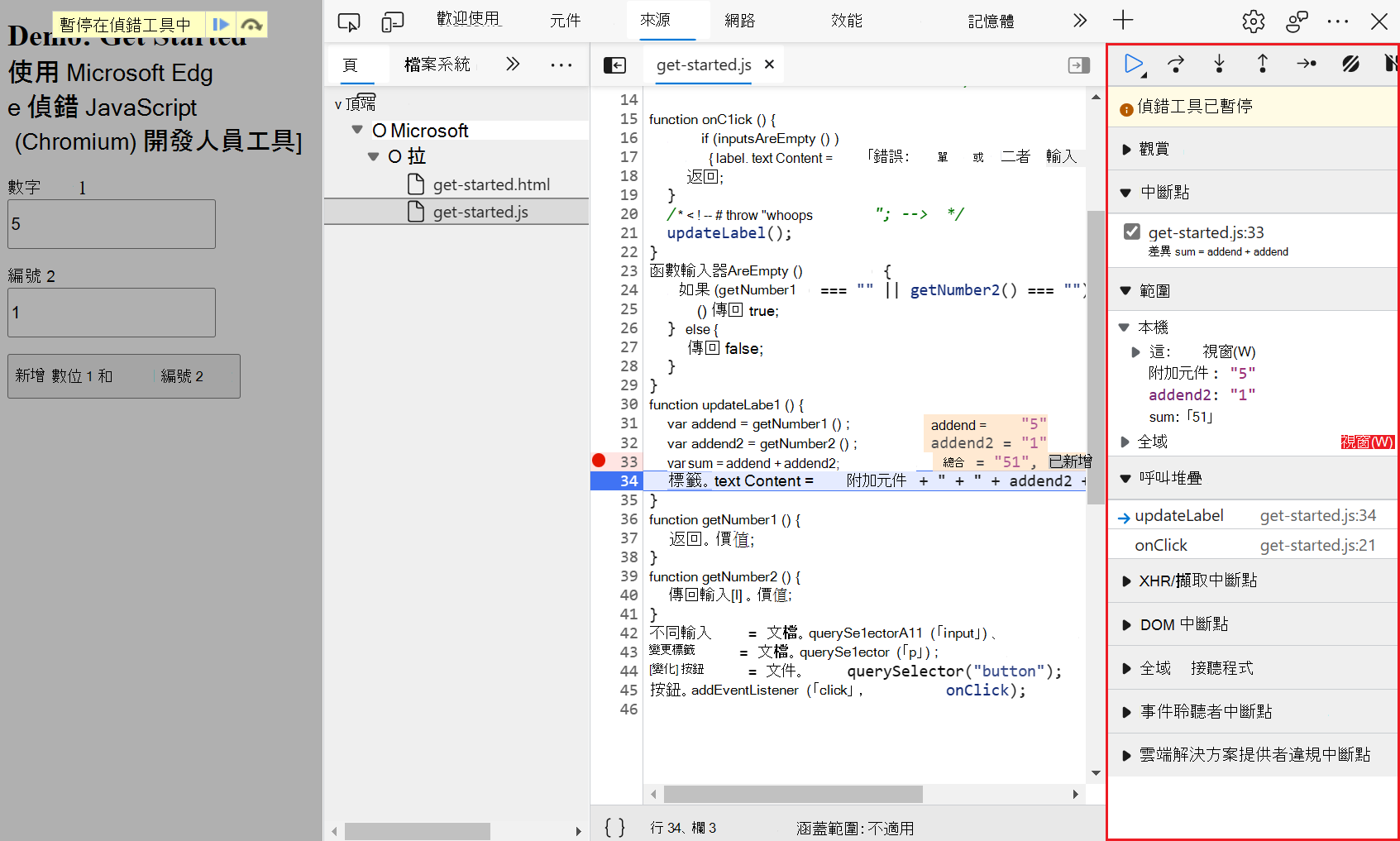
Task: Step over from page paused overlay
Action: pyautogui.click(x=251, y=25)
